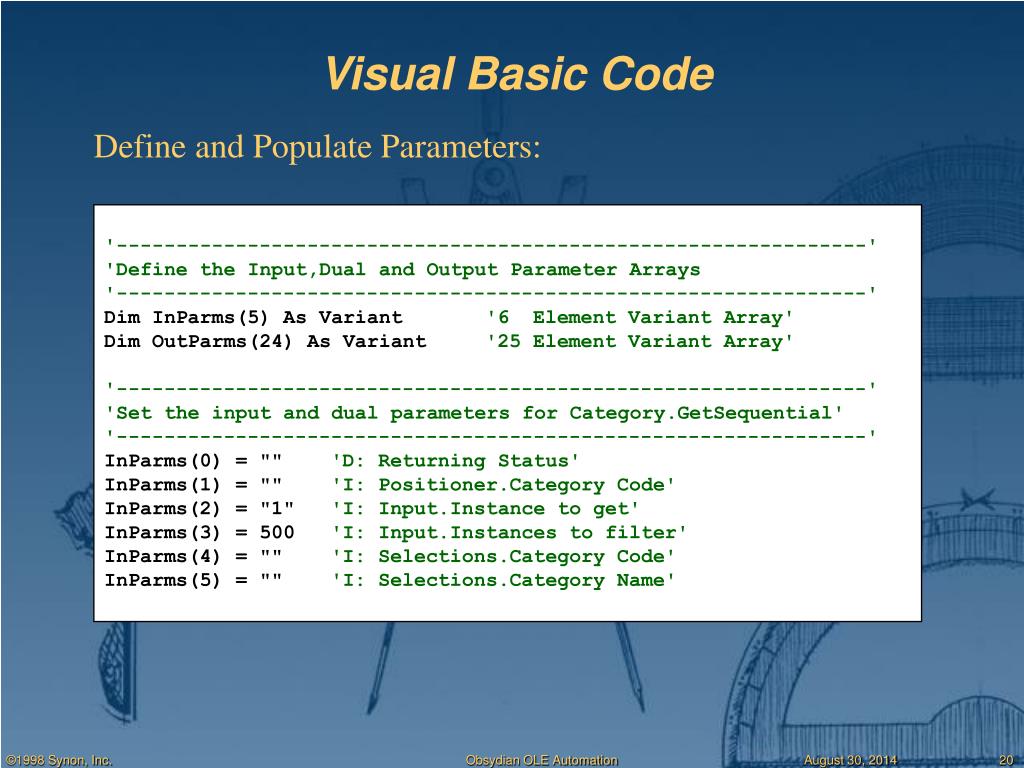Click the '6 Element Variant Array' comment

640,317
